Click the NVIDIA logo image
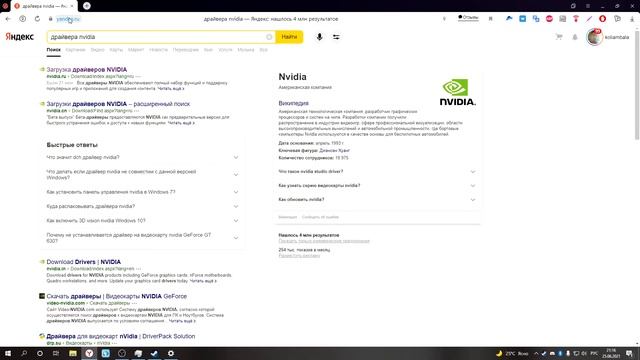This screenshot has width=640, height=360. coord(457,92)
